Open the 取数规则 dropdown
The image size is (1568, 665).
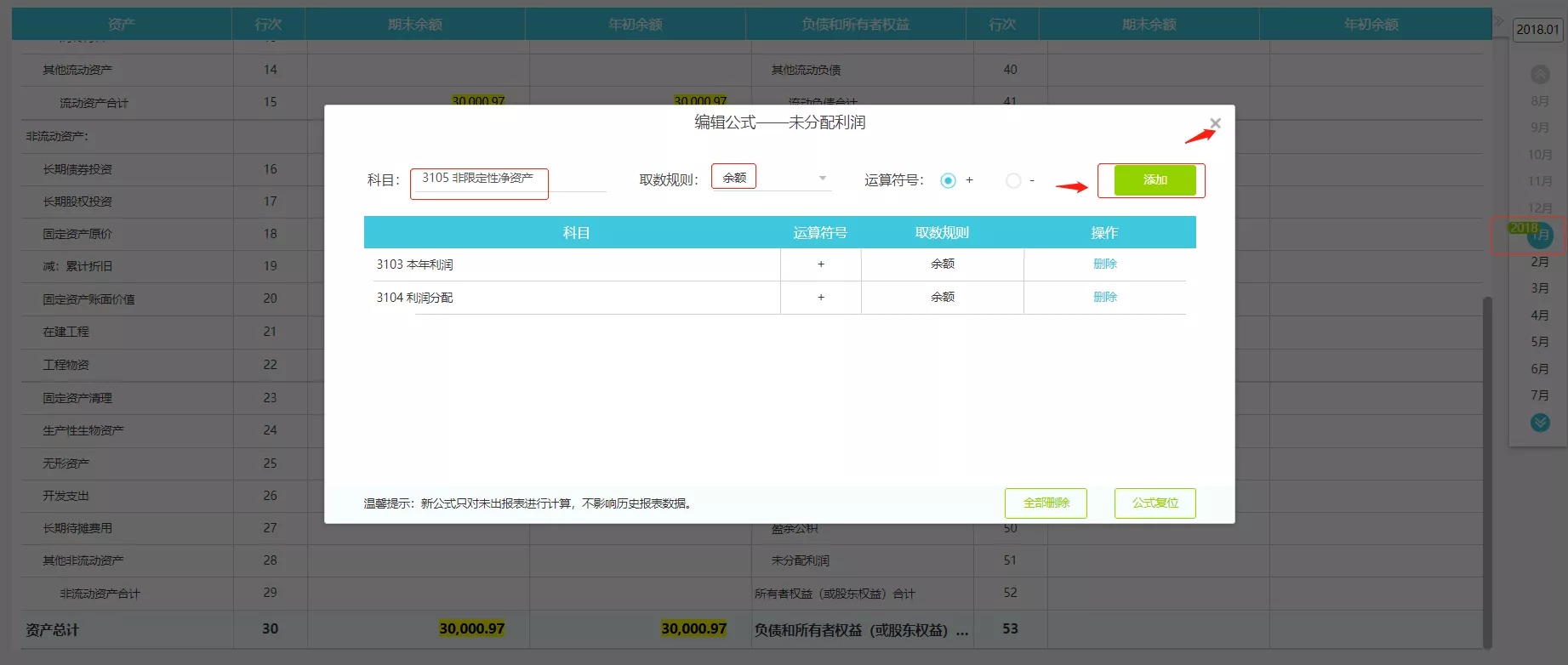tap(772, 178)
